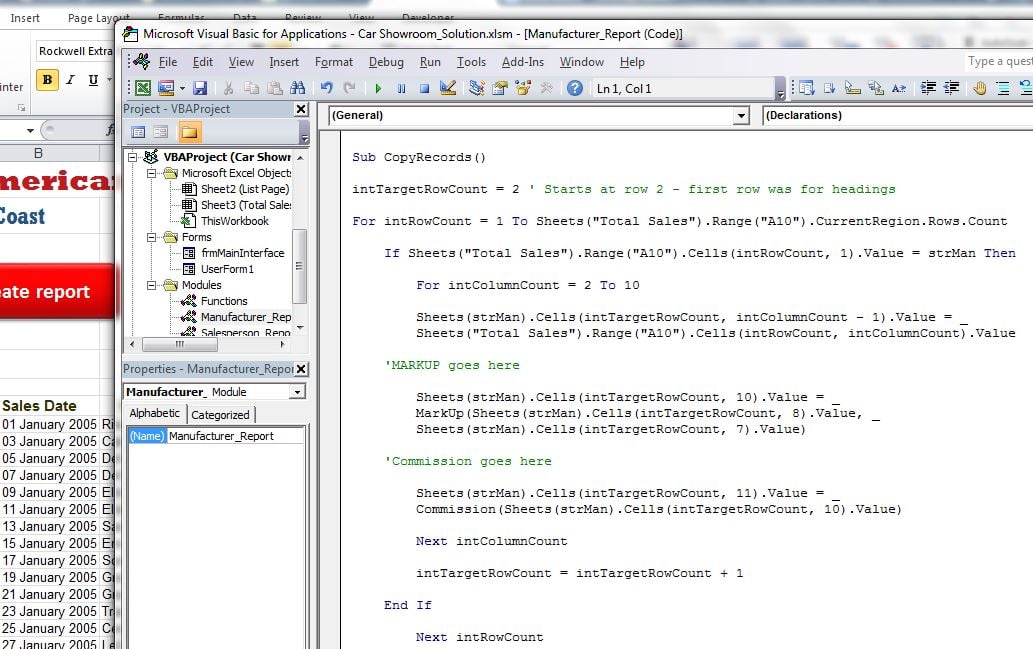Click the blue Help question mark icon

click(x=575, y=87)
